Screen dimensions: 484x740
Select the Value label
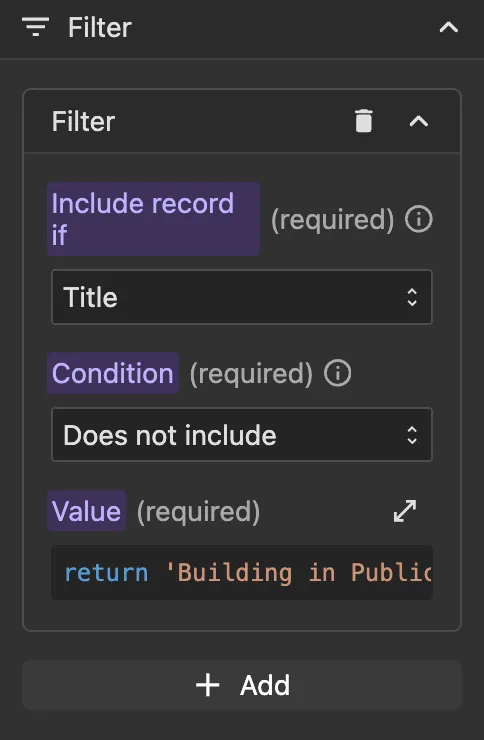[86, 511]
